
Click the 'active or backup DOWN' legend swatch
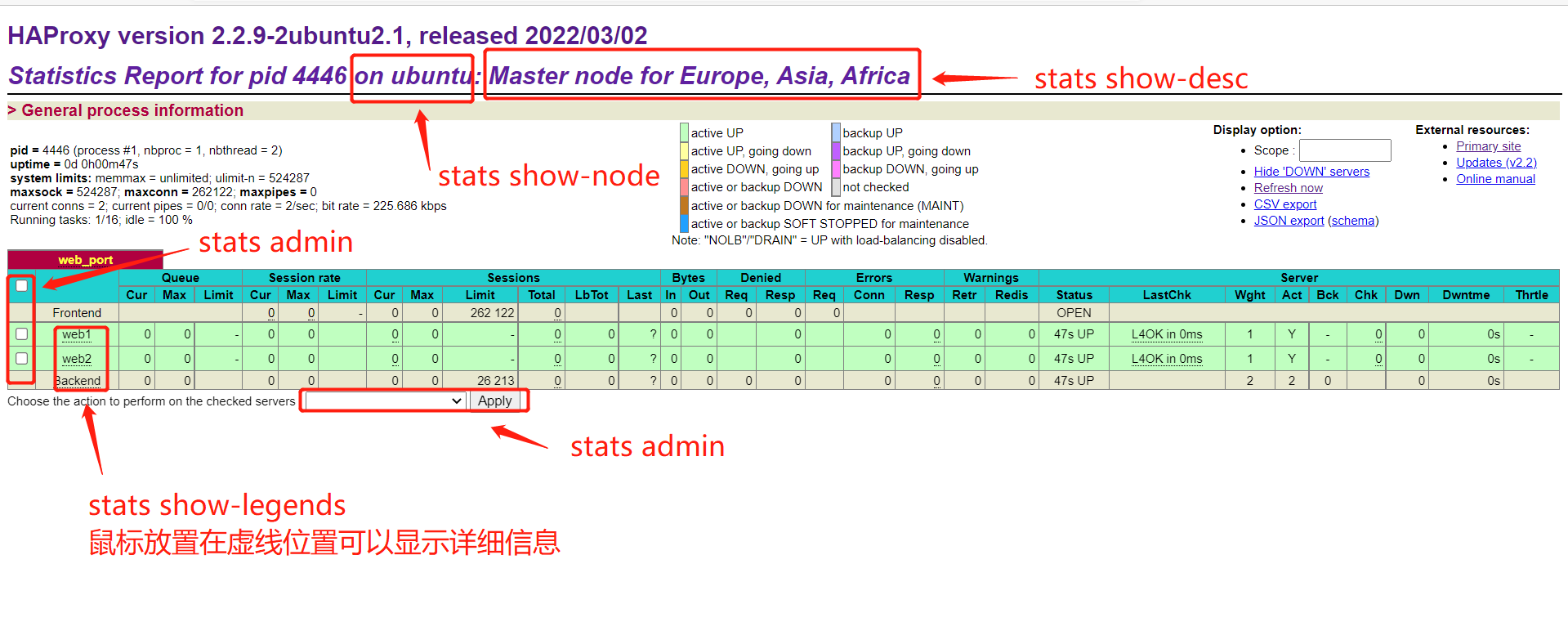(684, 186)
